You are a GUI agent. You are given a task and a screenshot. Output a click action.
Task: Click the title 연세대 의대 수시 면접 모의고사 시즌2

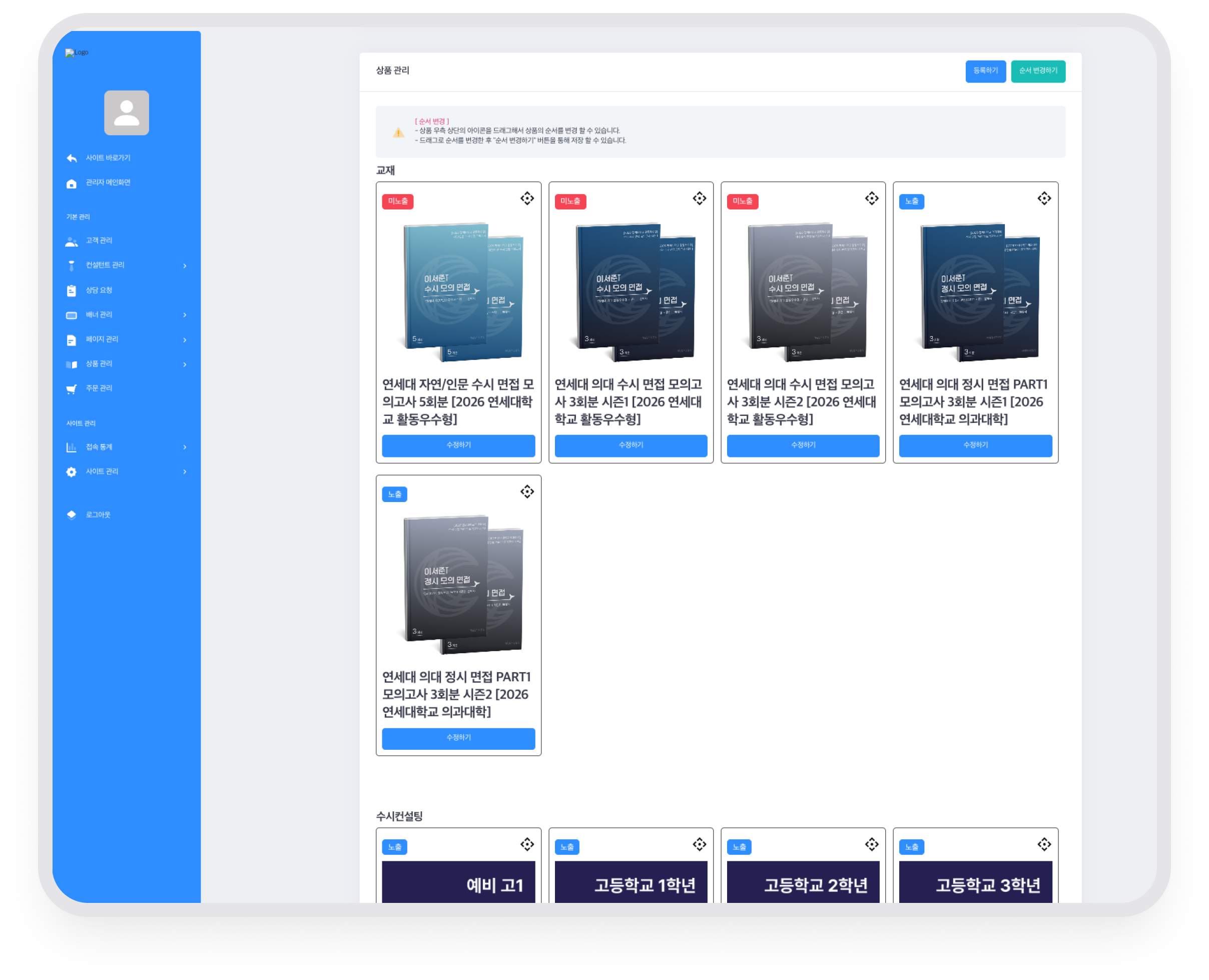coord(802,402)
